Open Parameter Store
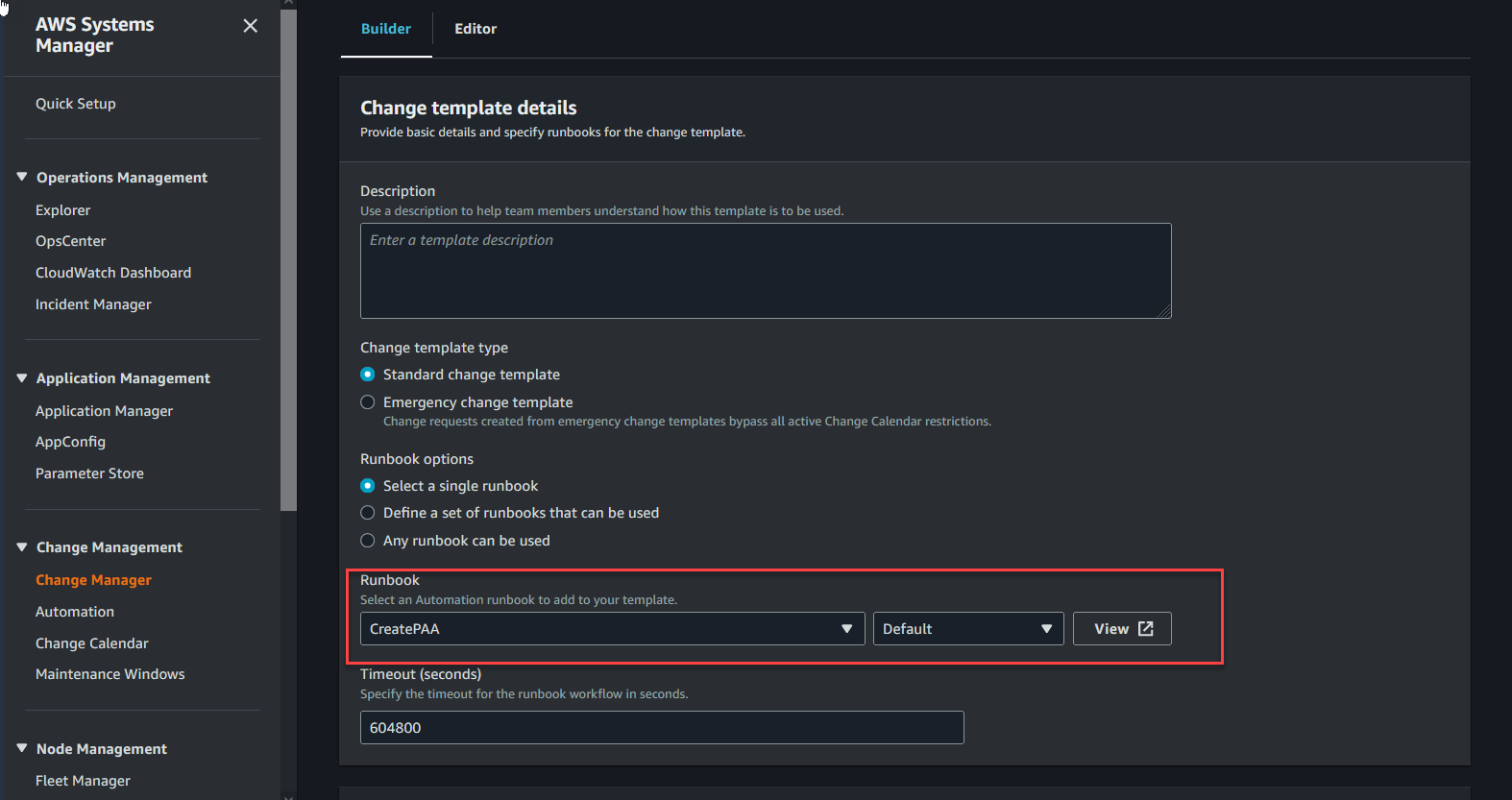The height and width of the screenshot is (800, 1512). pyautogui.click(x=89, y=473)
